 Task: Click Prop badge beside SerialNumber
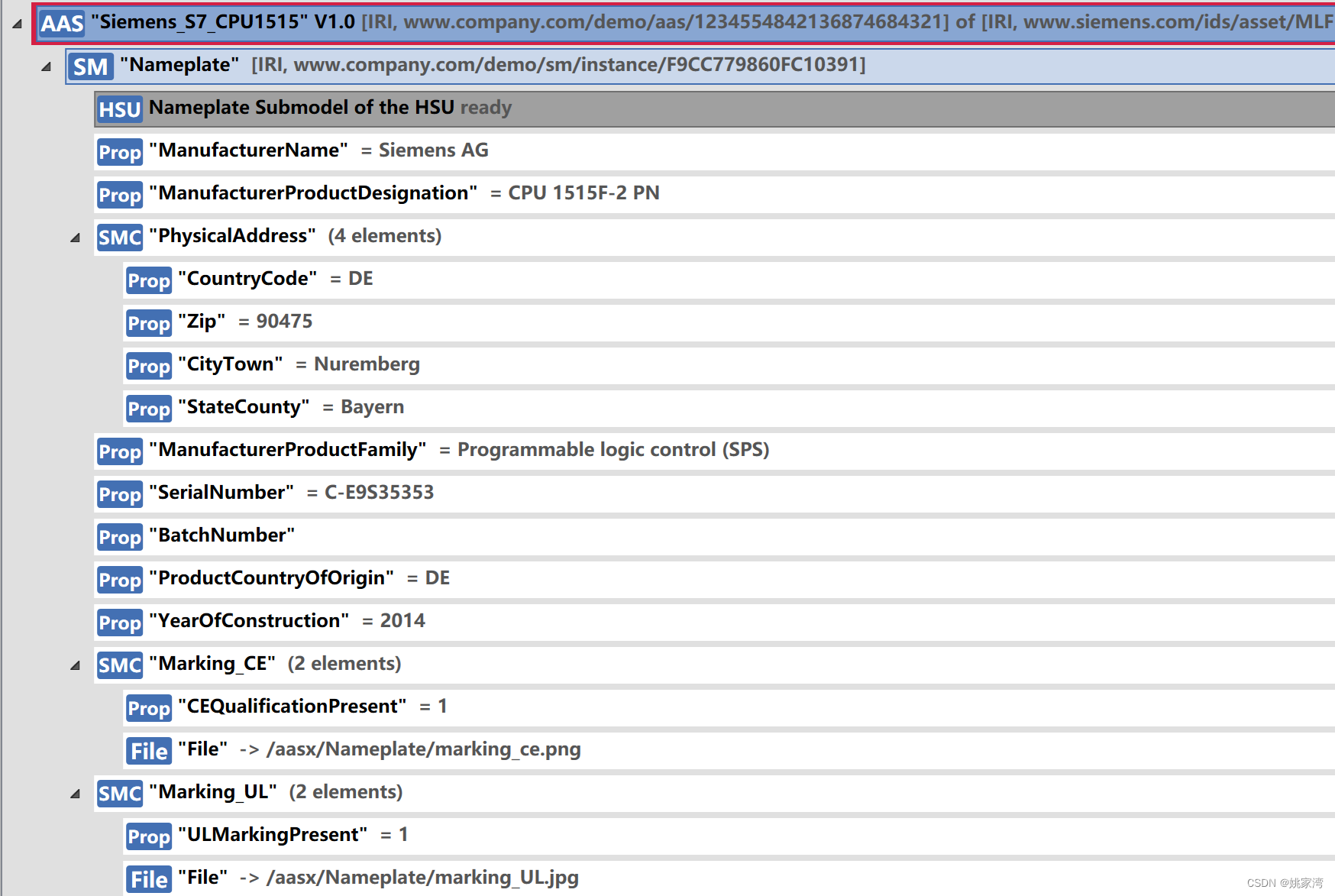click(120, 494)
